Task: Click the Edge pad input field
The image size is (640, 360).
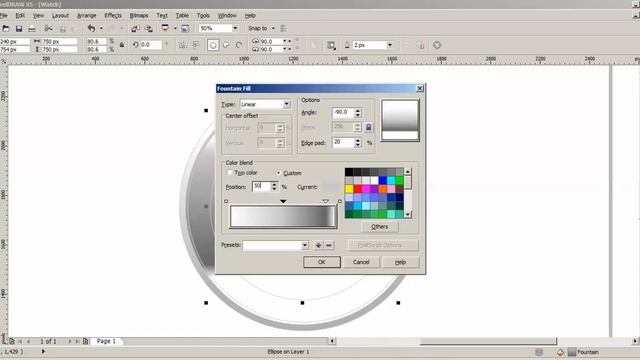Action: coord(342,142)
